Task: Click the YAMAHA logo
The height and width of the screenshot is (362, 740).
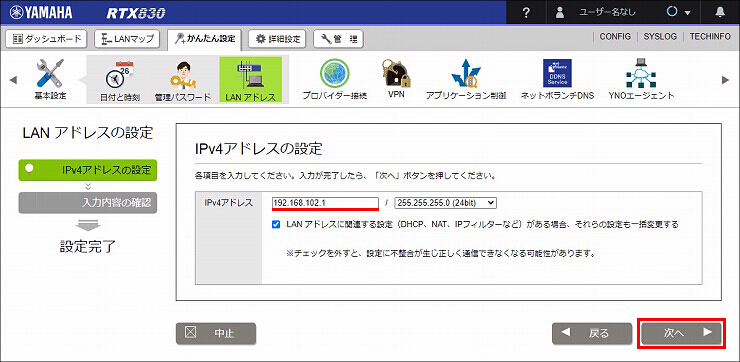Action: (x=41, y=13)
